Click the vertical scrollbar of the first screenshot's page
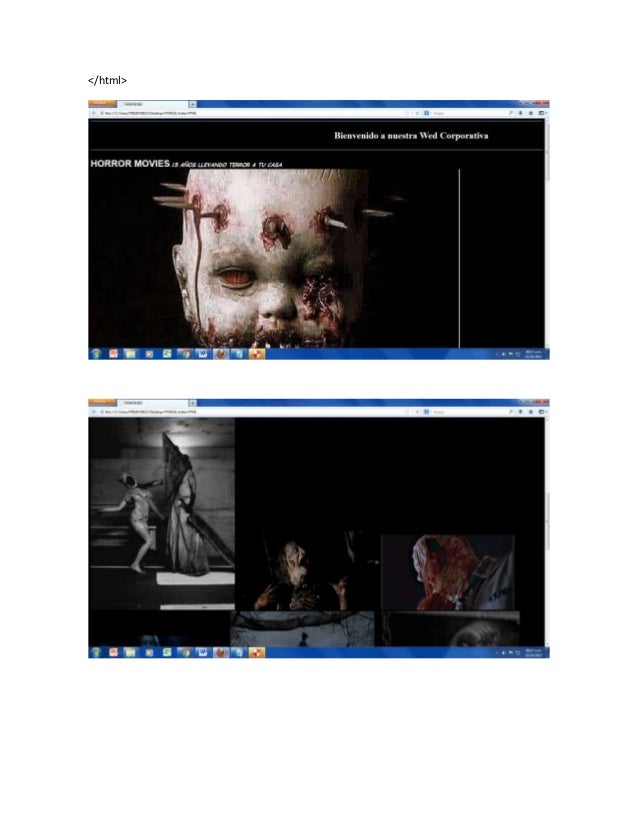The height and width of the screenshot is (826, 638). [x=547, y=233]
